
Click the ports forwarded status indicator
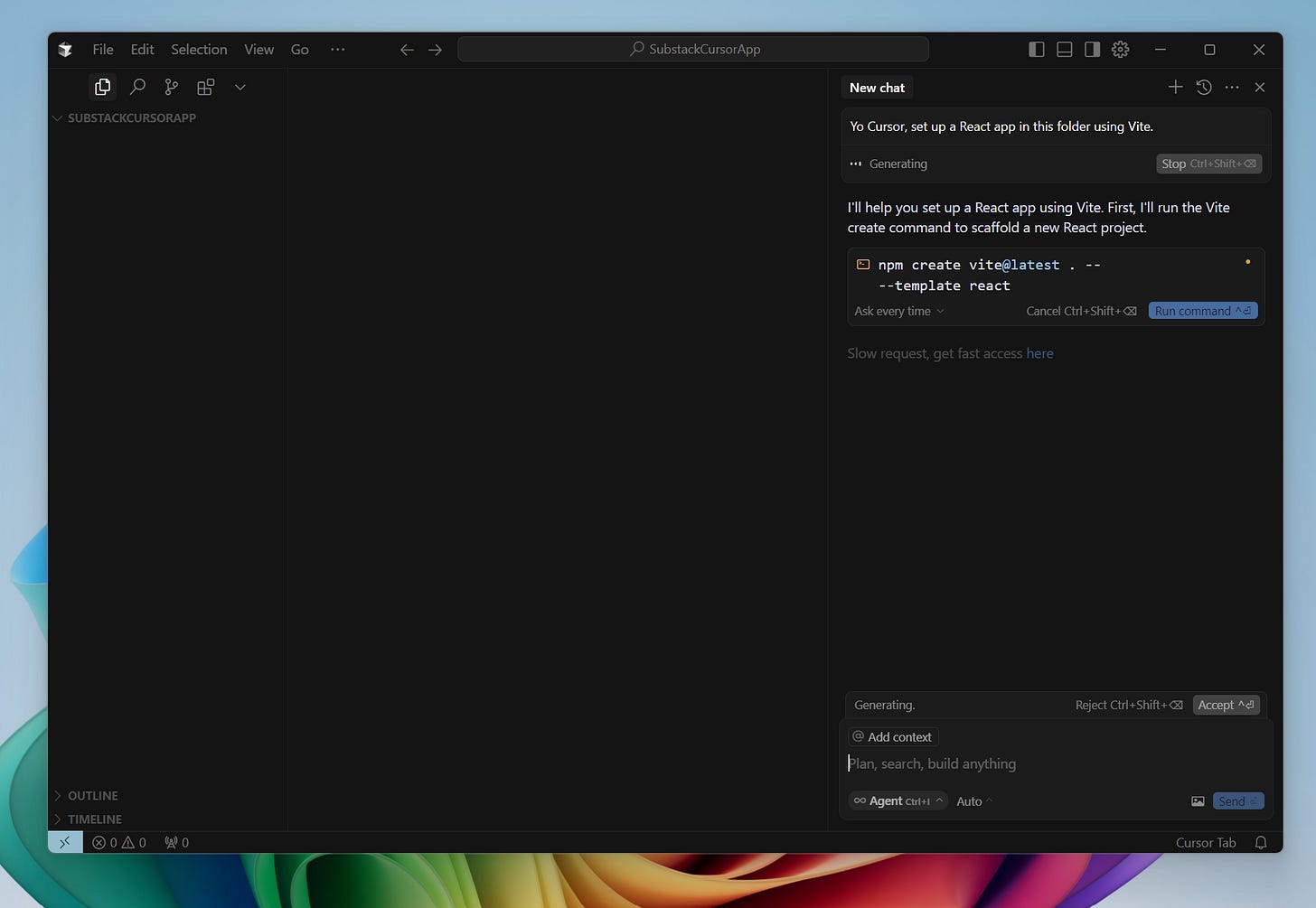(x=176, y=842)
